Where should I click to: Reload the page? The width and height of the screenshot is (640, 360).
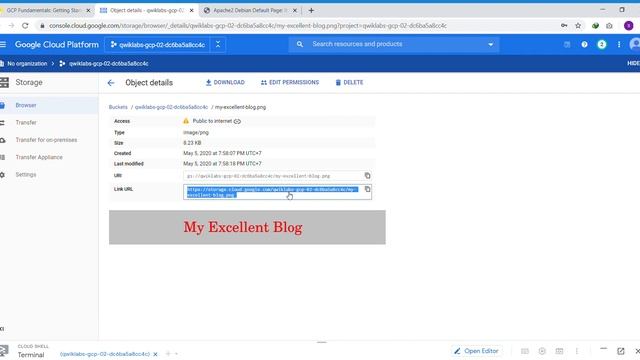(25, 26)
